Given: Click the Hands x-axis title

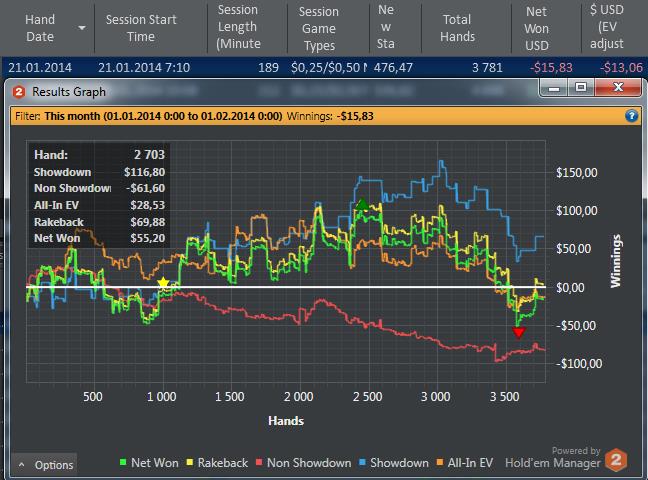Looking at the screenshot, I should point(286,421).
